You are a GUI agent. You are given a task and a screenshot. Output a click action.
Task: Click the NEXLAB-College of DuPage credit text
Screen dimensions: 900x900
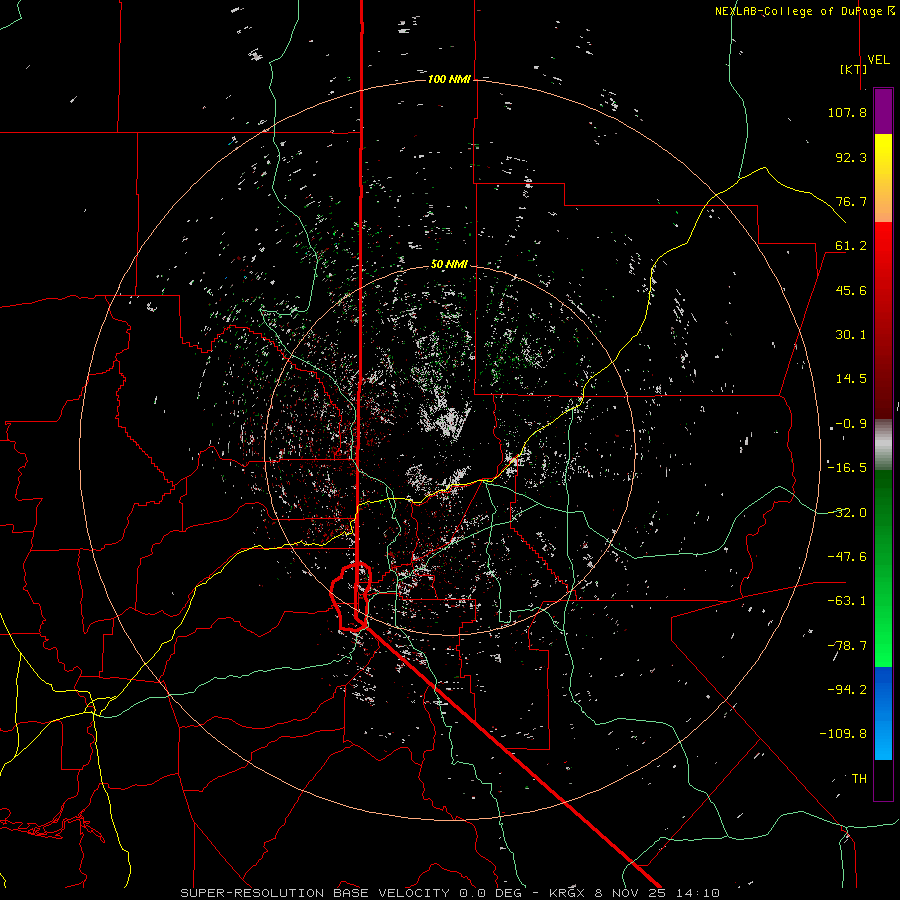coord(804,11)
